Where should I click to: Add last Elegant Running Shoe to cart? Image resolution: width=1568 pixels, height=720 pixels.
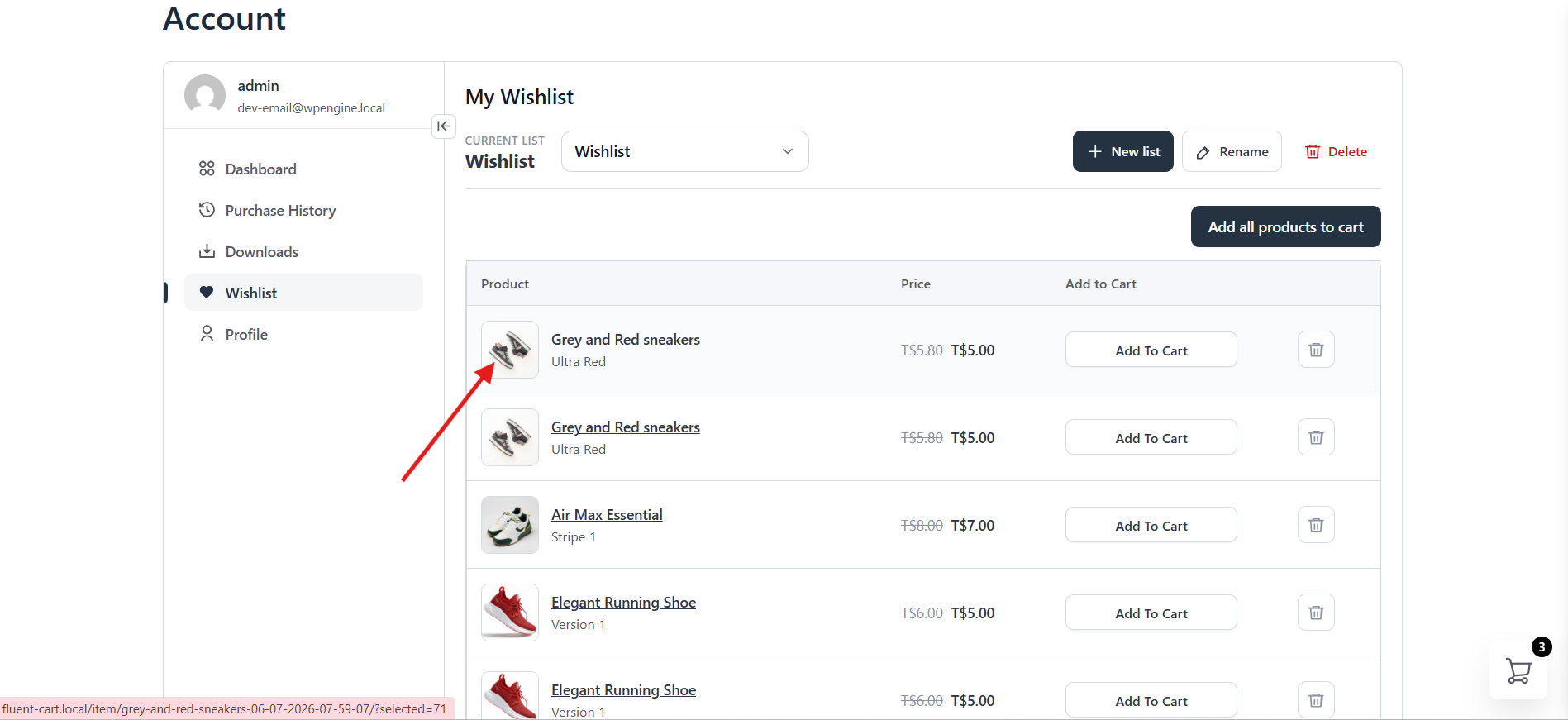coord(1151,700)
